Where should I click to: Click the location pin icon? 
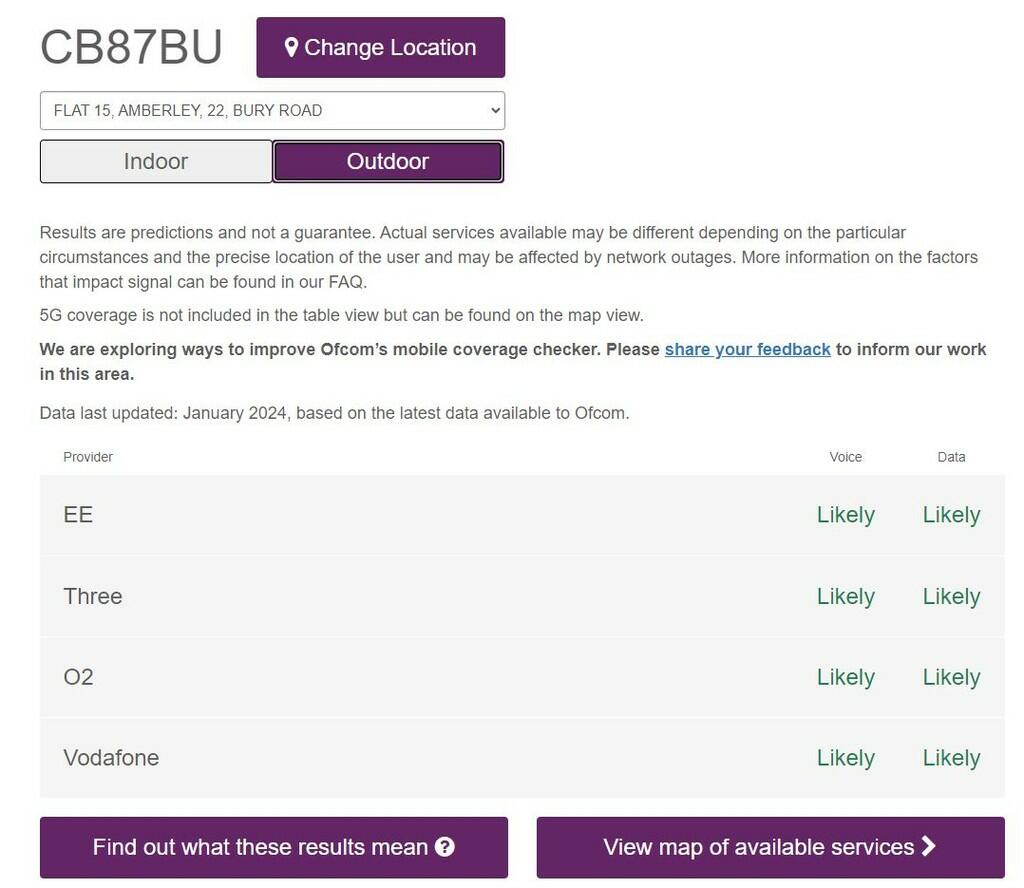tap(291, 47)
